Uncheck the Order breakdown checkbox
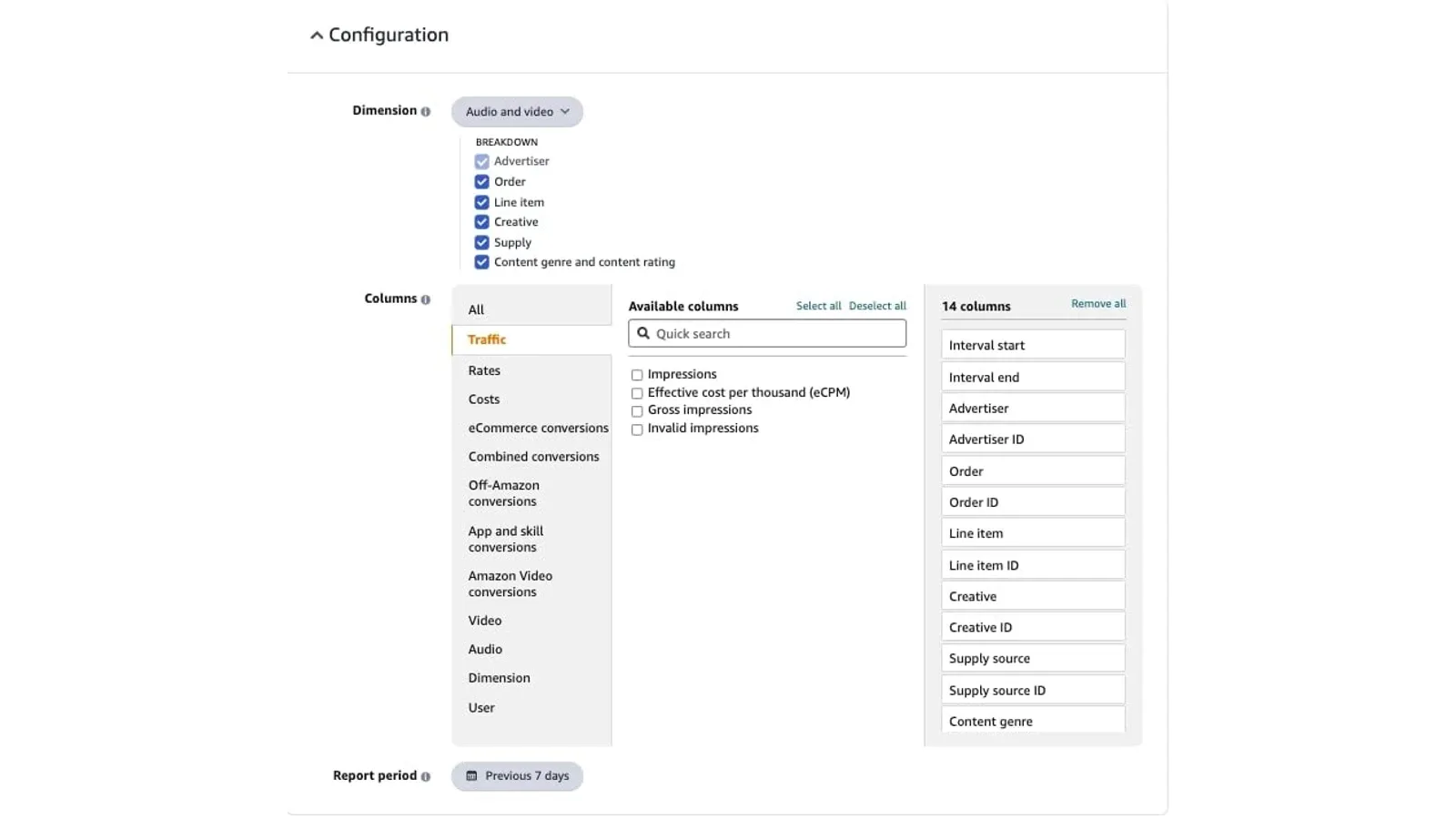Screen dimensions: 1456x819 tap(481, 181)
